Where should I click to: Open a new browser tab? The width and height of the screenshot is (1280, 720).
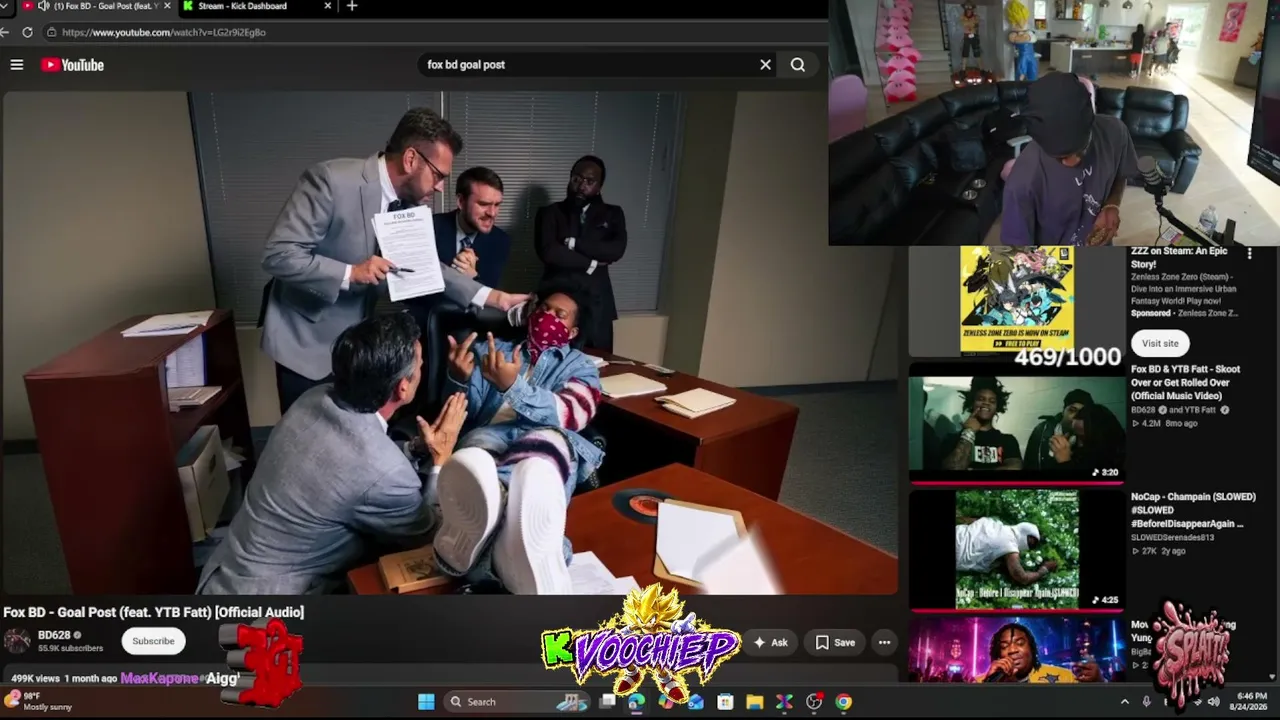[351, 6]
